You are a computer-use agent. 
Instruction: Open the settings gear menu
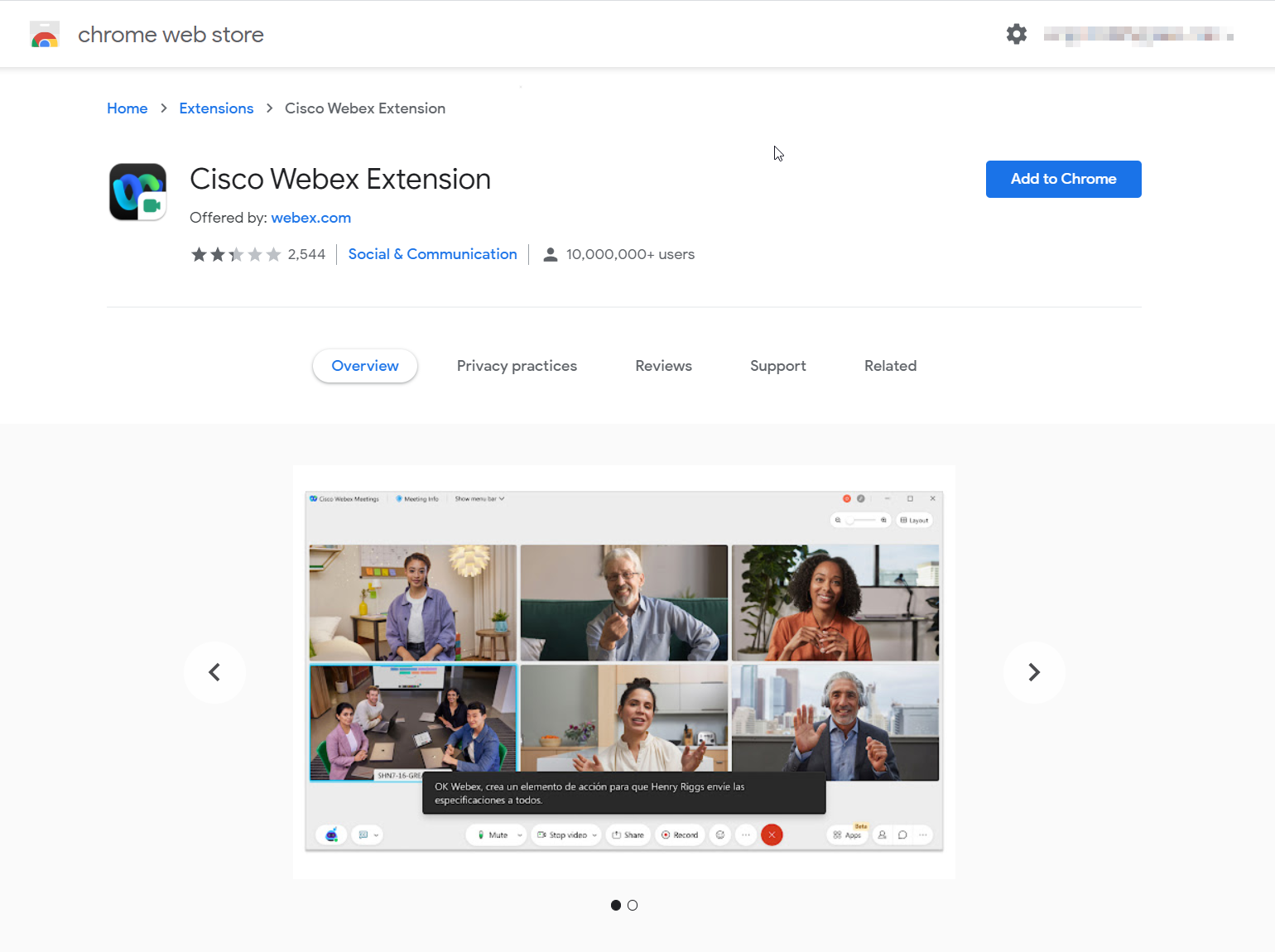pos(1017,34)
